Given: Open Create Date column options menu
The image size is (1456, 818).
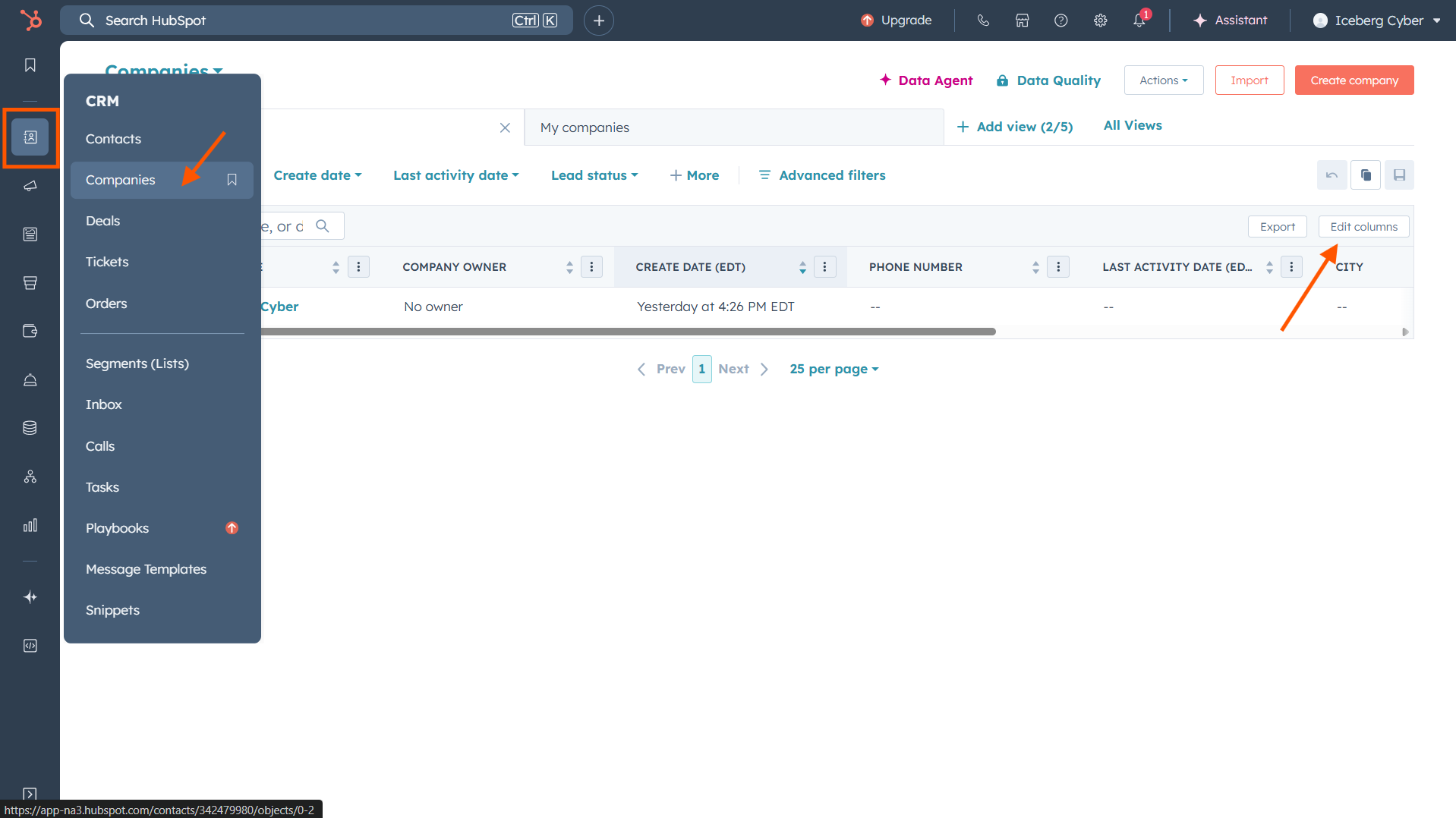Looking at the screenshot, I should [x=824, y=266].
